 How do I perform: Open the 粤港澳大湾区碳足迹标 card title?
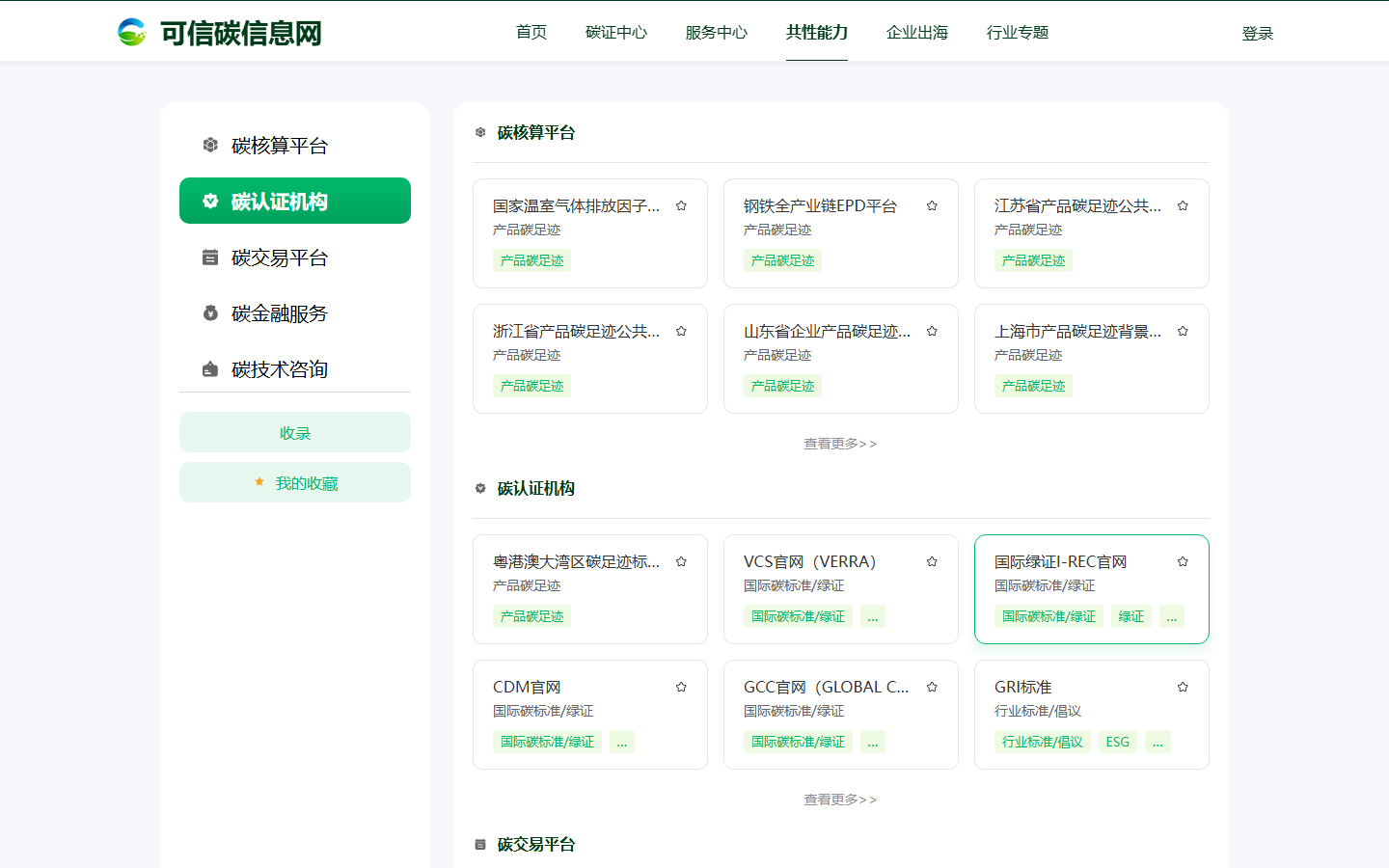(577, 561)
